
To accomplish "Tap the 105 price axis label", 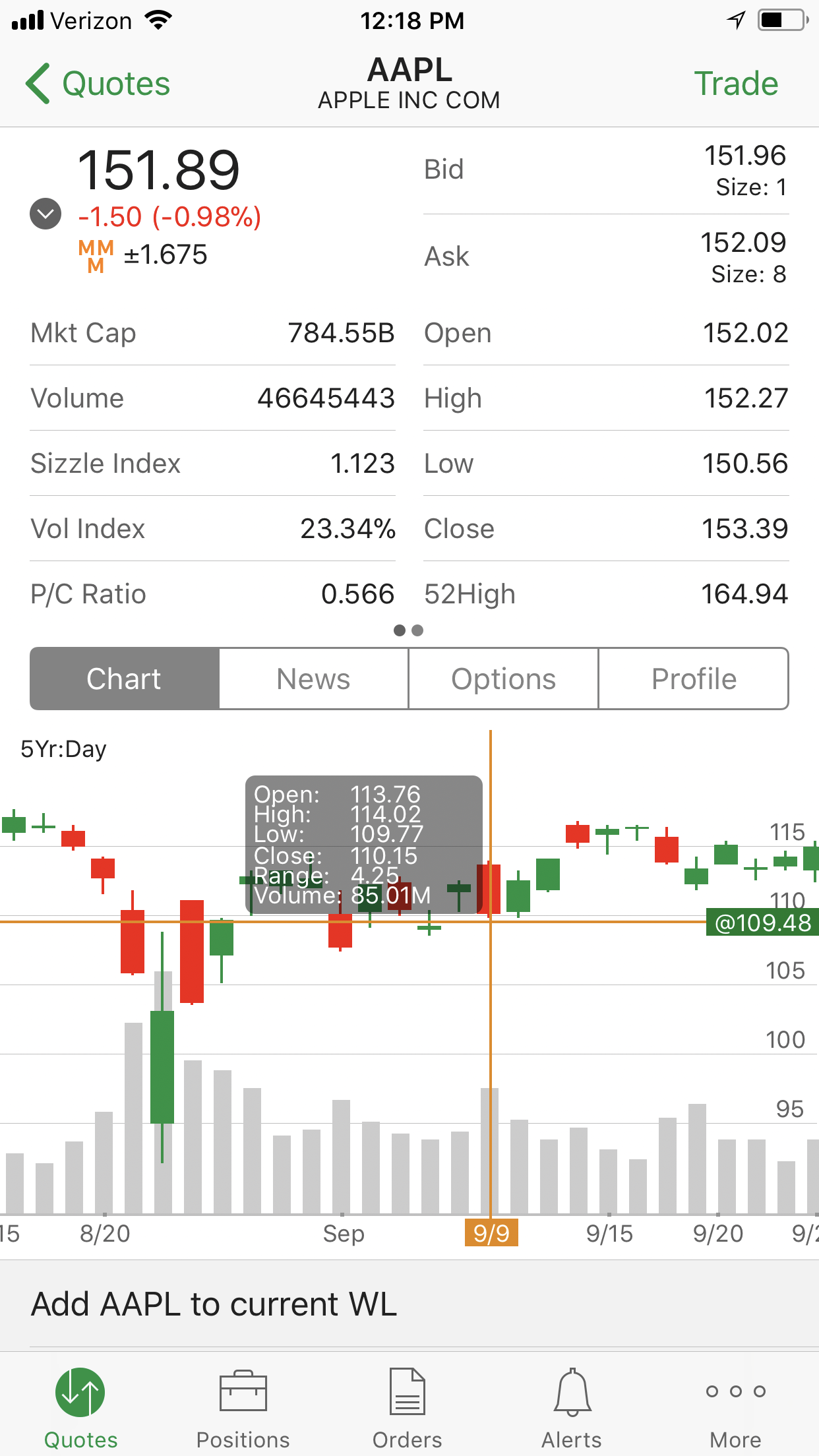I will 785,970.
